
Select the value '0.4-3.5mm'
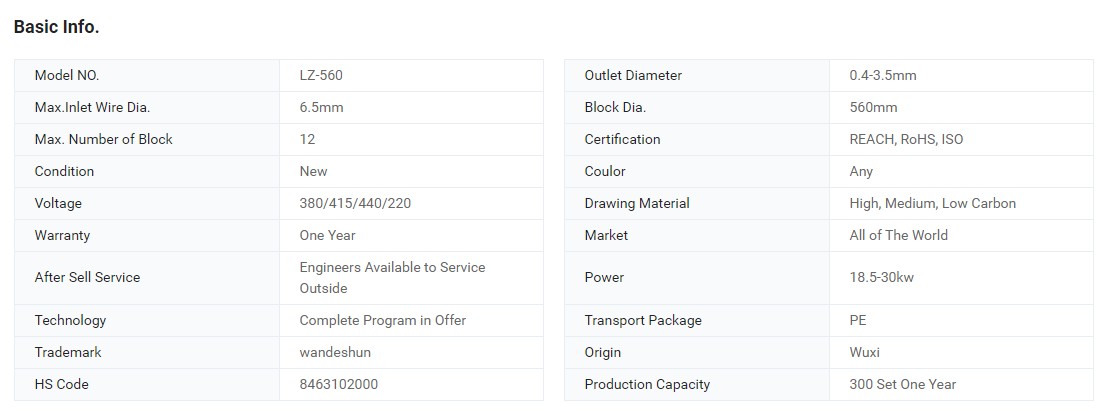[x=883, y=75]
